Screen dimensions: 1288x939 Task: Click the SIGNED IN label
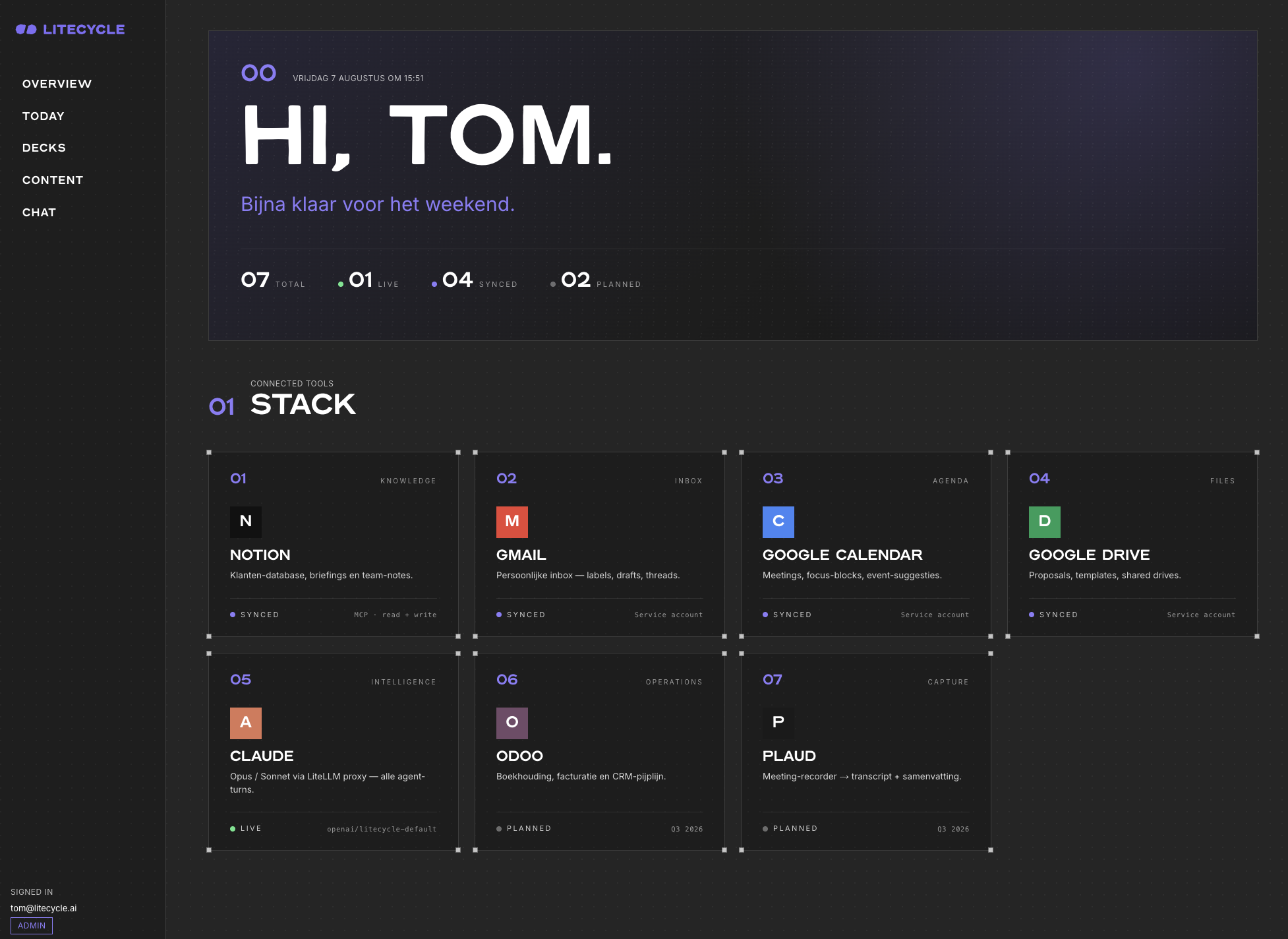pos(32,892)
